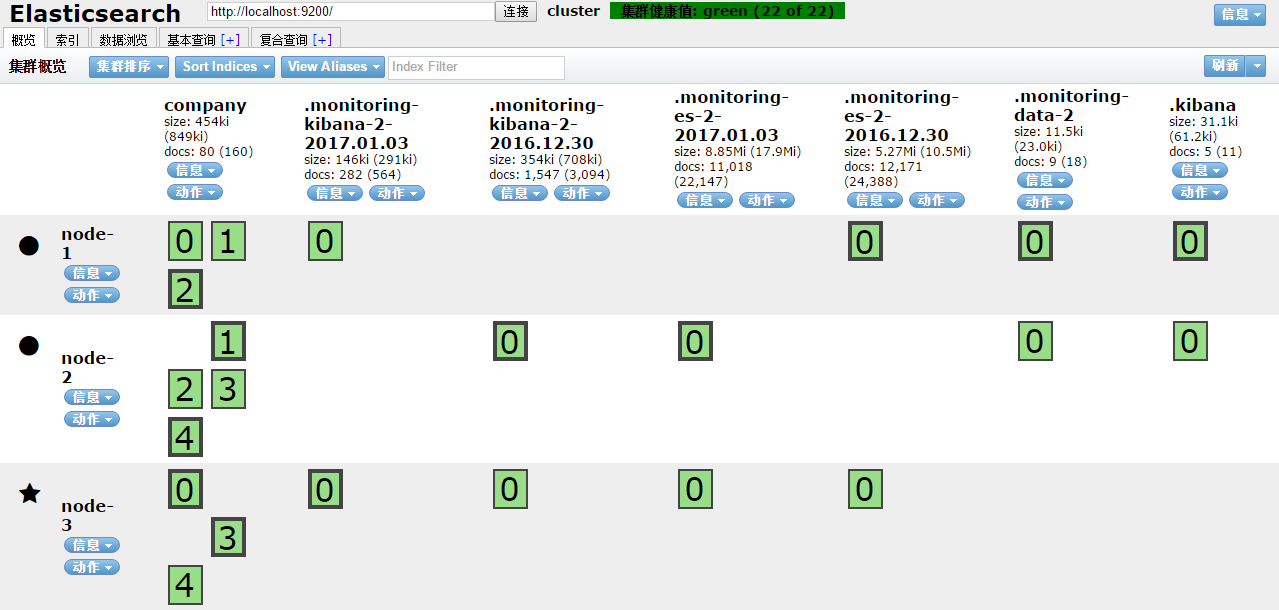Open 信息 dropdown for .monitoring-es-2-2017.01.03
The width and height of the screenshot is (1279, 610).
705,200
